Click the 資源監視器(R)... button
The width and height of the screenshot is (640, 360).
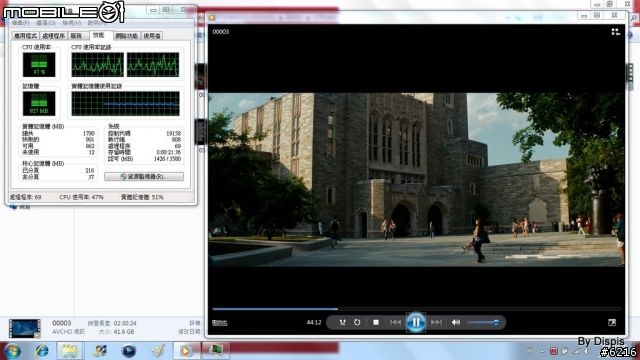(144, 176)
